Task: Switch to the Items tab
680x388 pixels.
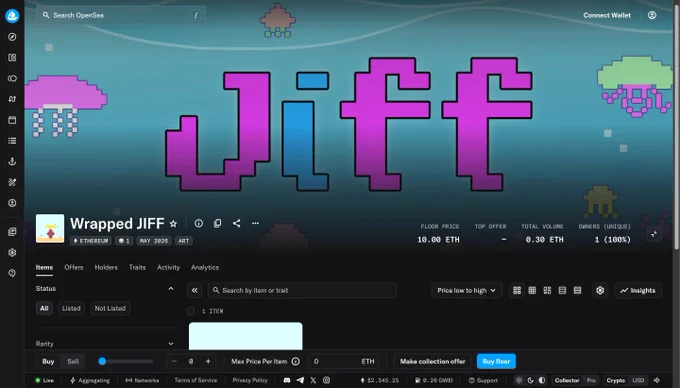Action: pos(44,267)
